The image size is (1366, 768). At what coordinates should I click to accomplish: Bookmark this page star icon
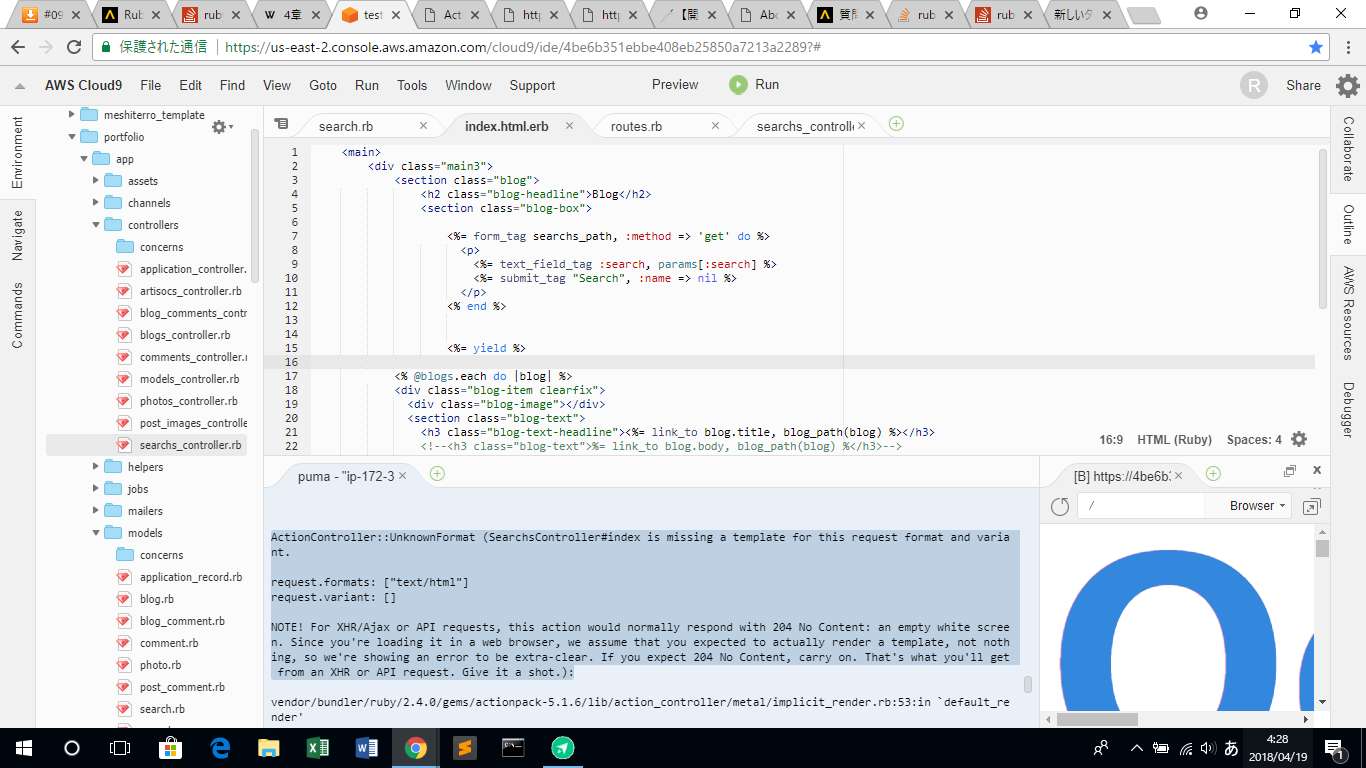[1316, 47]
